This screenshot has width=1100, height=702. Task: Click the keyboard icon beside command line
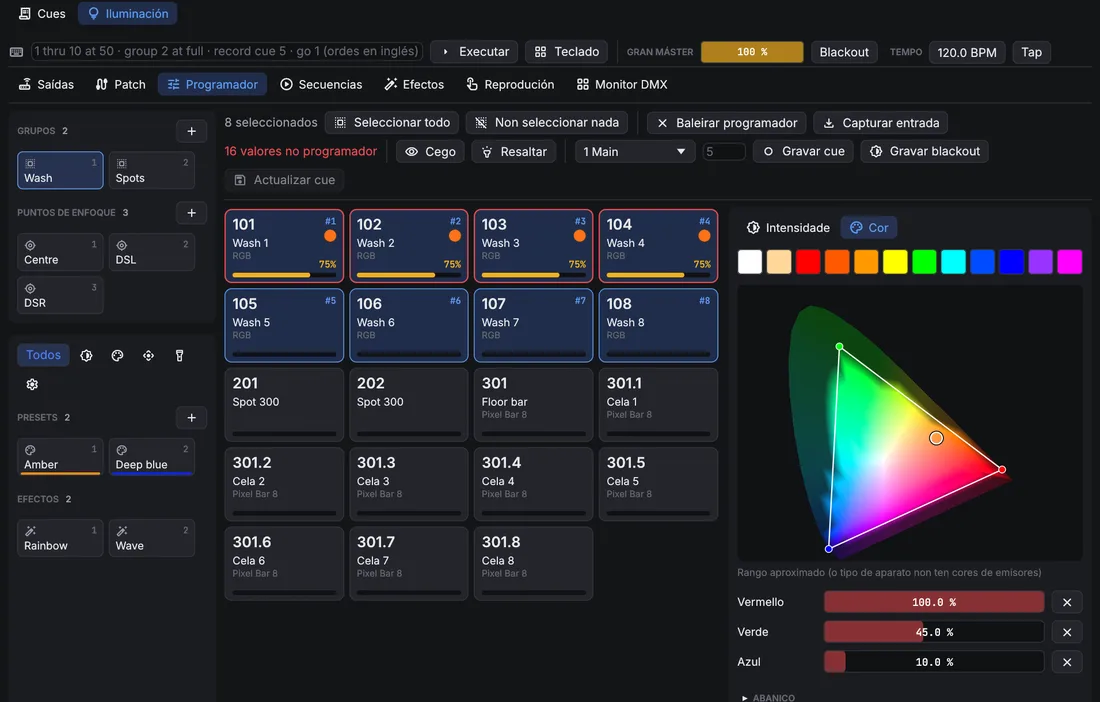coord(17,52)
